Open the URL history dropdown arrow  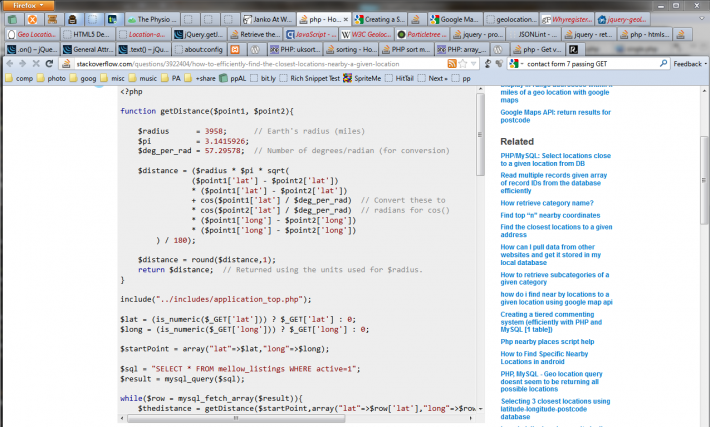473,64
